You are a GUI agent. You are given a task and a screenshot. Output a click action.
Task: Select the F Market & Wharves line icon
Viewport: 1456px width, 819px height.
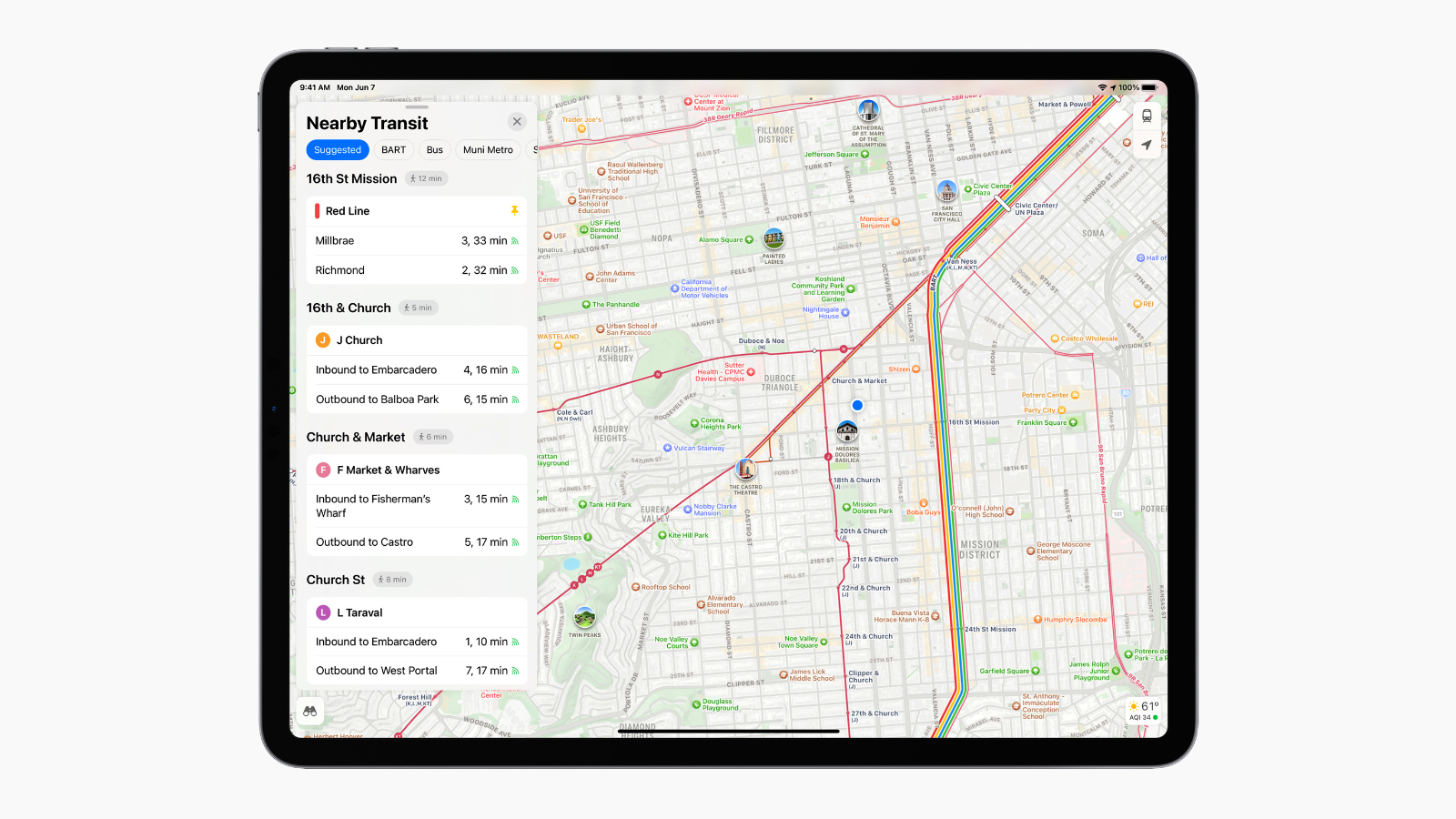click(323, 470)
